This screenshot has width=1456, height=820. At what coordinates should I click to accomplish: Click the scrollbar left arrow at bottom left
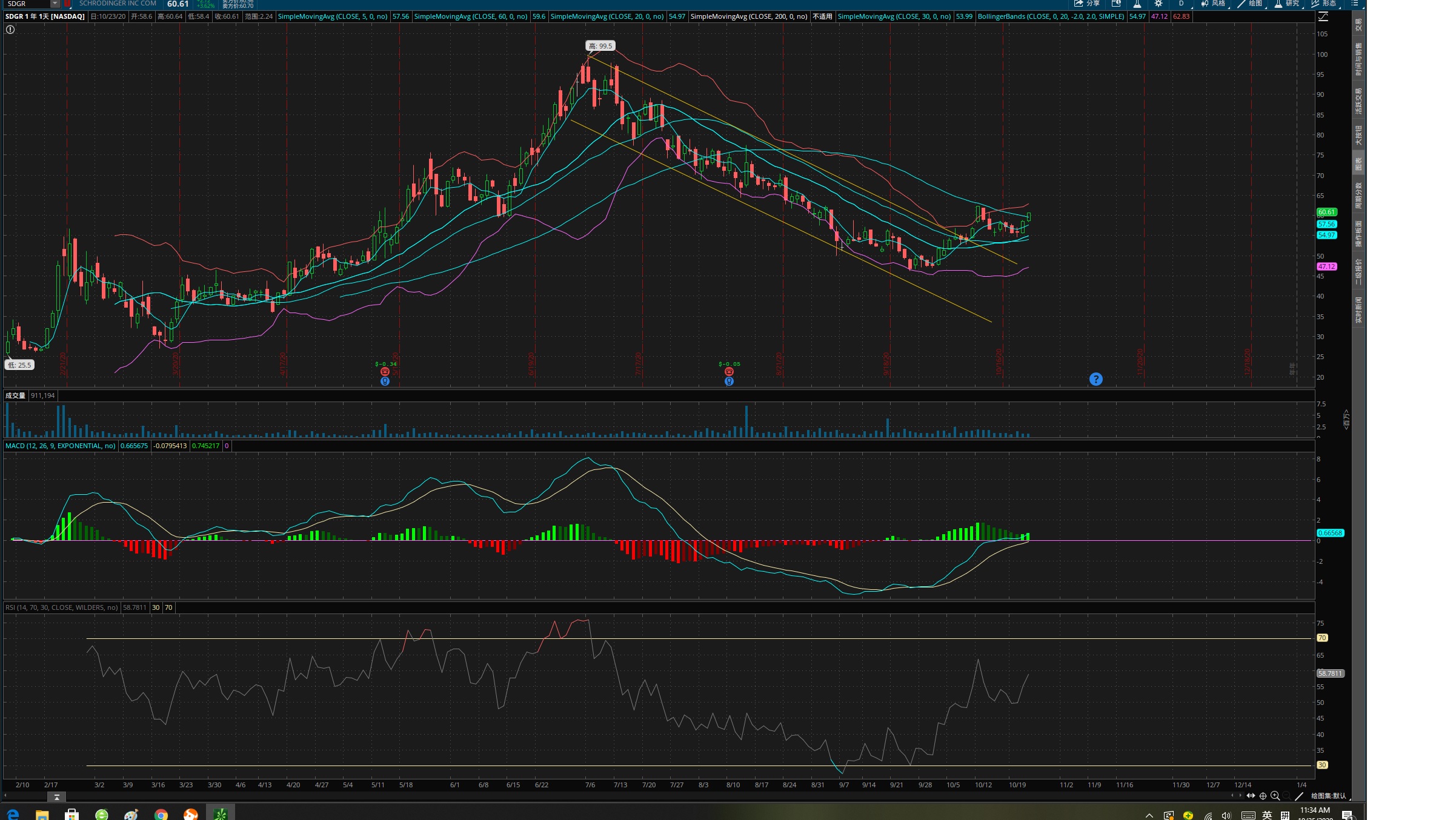(6, 796)
